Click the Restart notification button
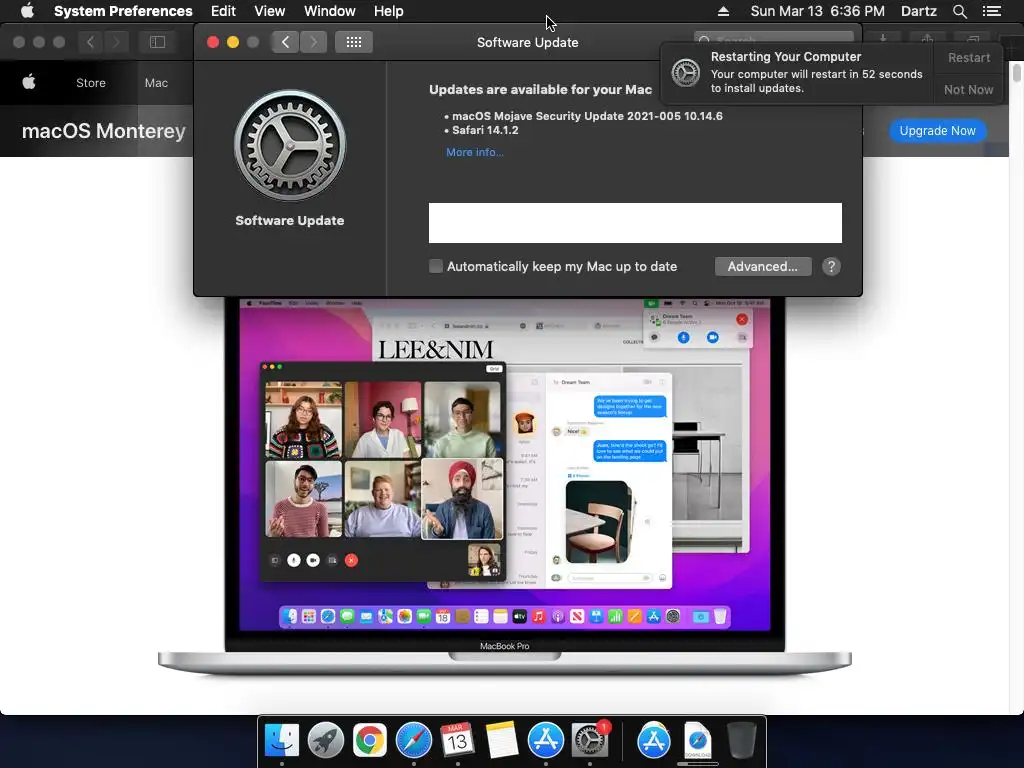The image size is (1024, 768). click(968, 58)
